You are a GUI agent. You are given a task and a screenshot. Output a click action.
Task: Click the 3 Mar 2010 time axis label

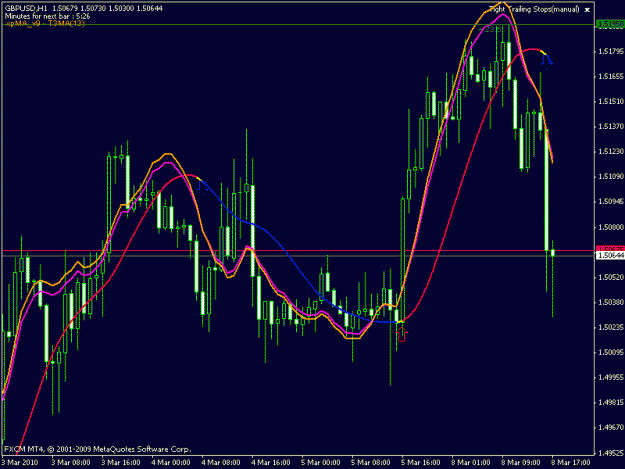click(20, 462)
